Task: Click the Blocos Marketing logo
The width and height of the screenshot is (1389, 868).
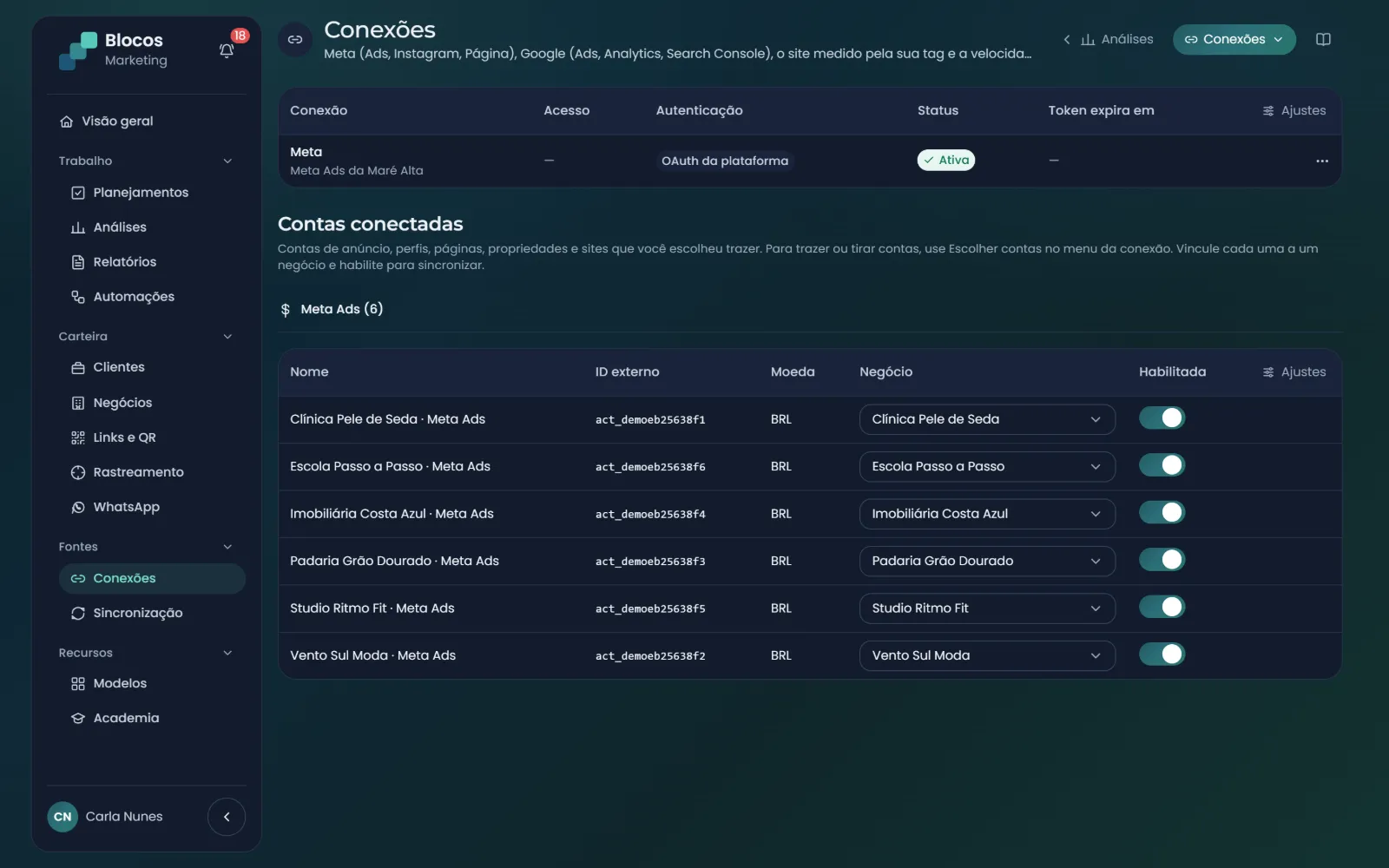Action: pyautogui.click(x=113, y=50)
